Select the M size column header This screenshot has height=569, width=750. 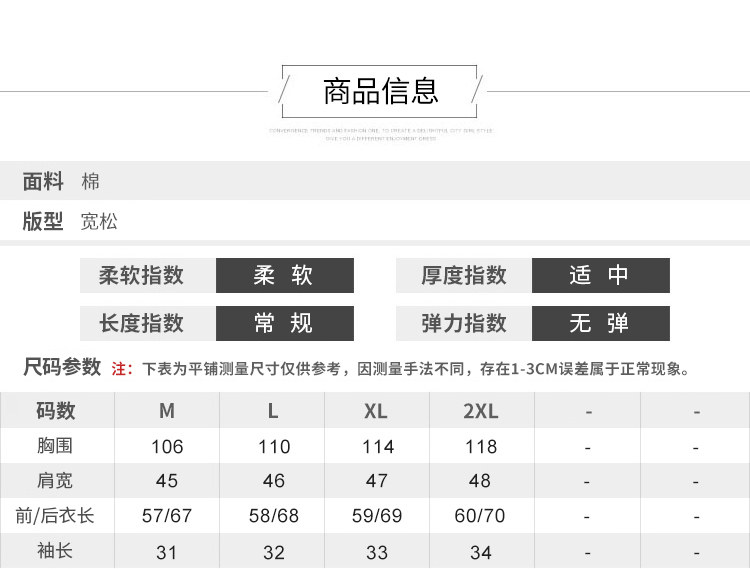167,411
